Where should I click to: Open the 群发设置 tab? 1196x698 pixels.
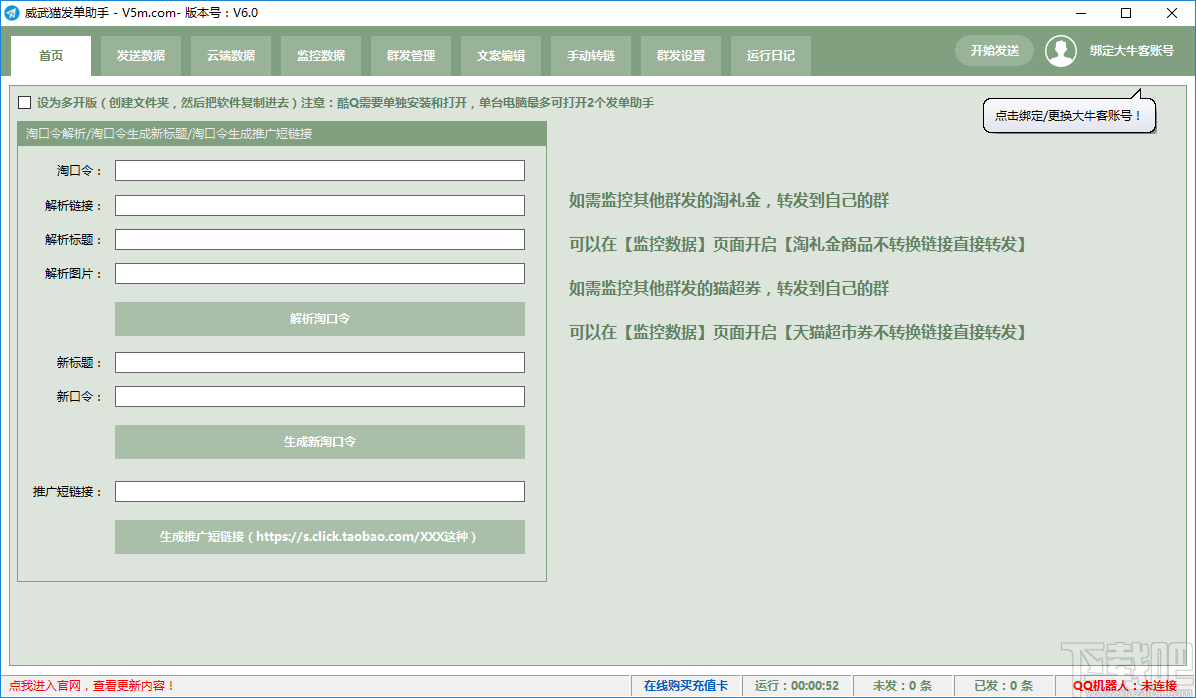681,56
